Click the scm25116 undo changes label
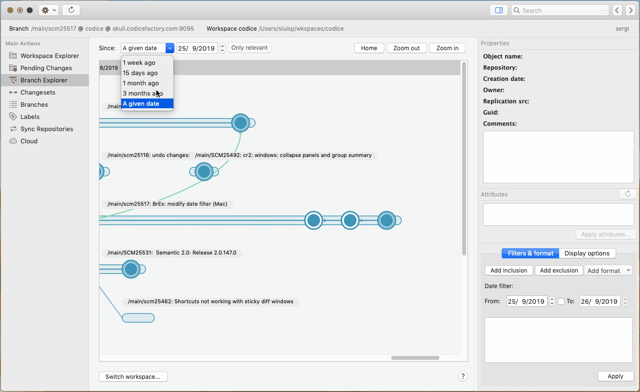 click(149, 155)
